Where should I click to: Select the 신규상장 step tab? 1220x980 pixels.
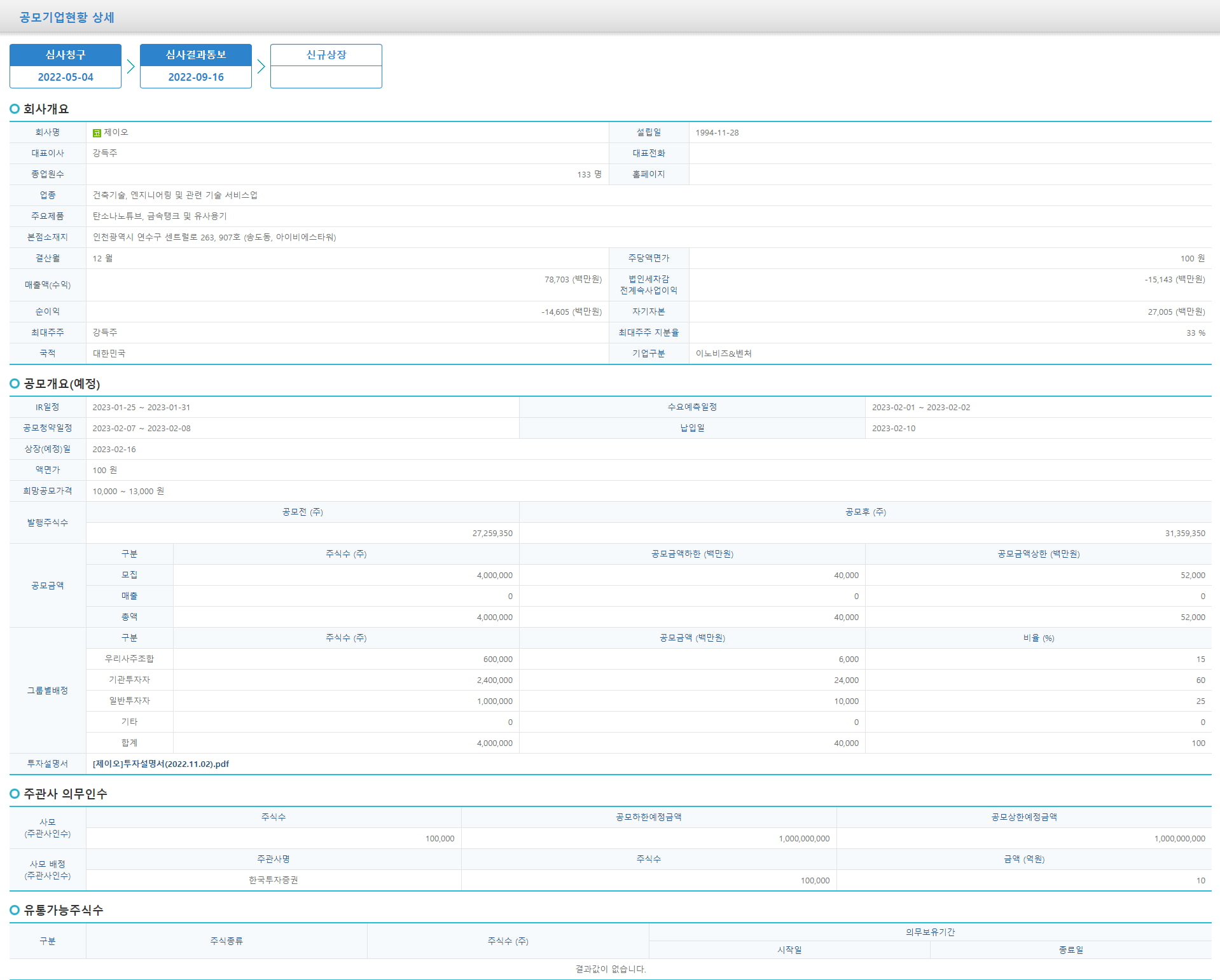tap(326, 55)
